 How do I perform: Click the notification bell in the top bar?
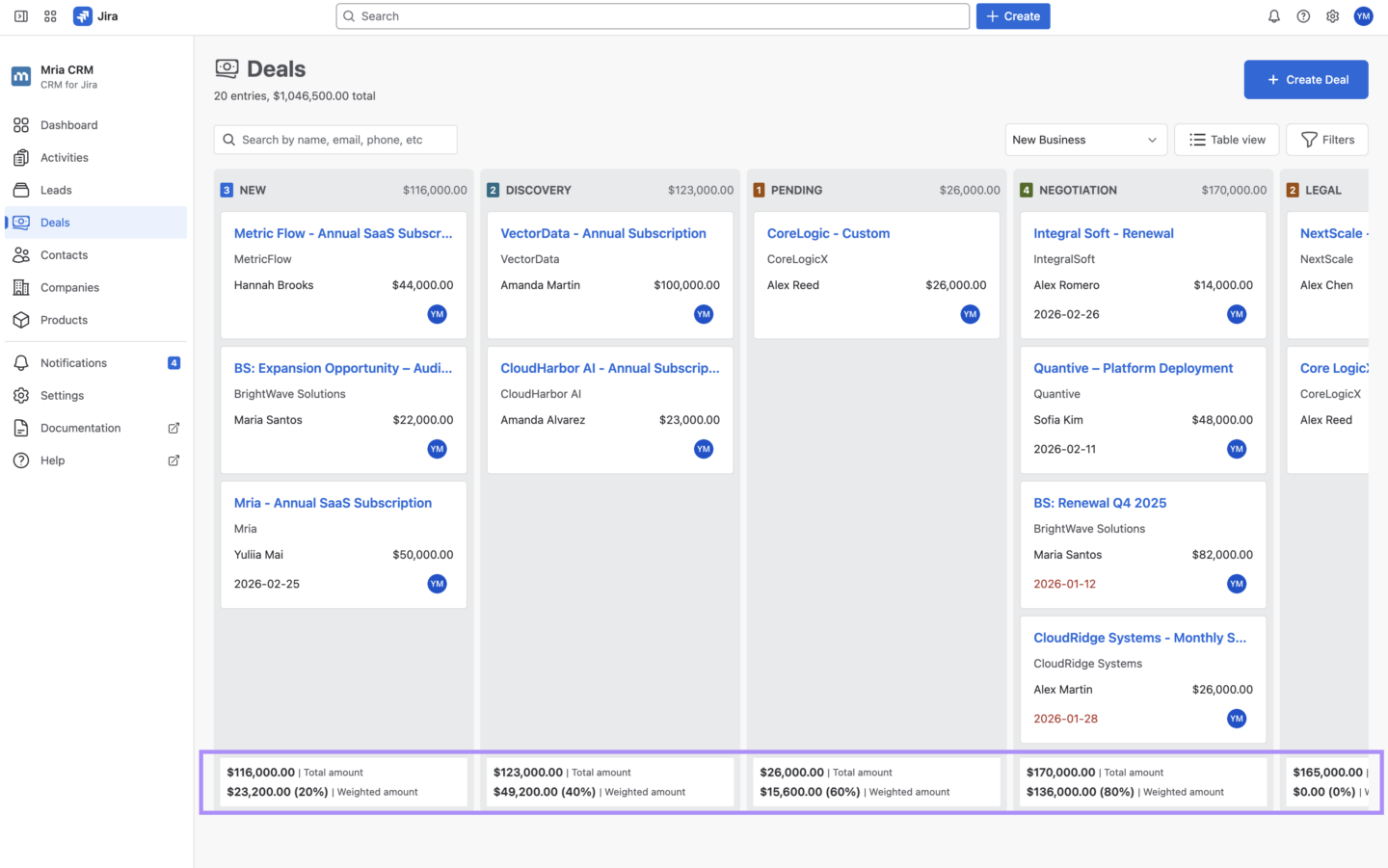1273,15
